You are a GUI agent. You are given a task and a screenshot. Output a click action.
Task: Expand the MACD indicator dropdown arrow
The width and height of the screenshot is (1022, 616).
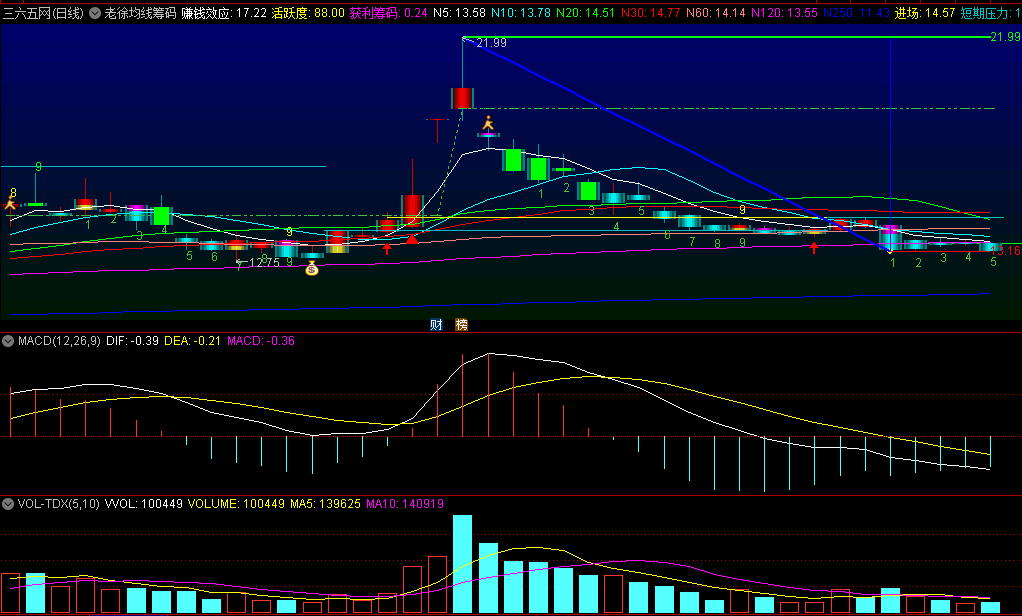coord(8,341)
